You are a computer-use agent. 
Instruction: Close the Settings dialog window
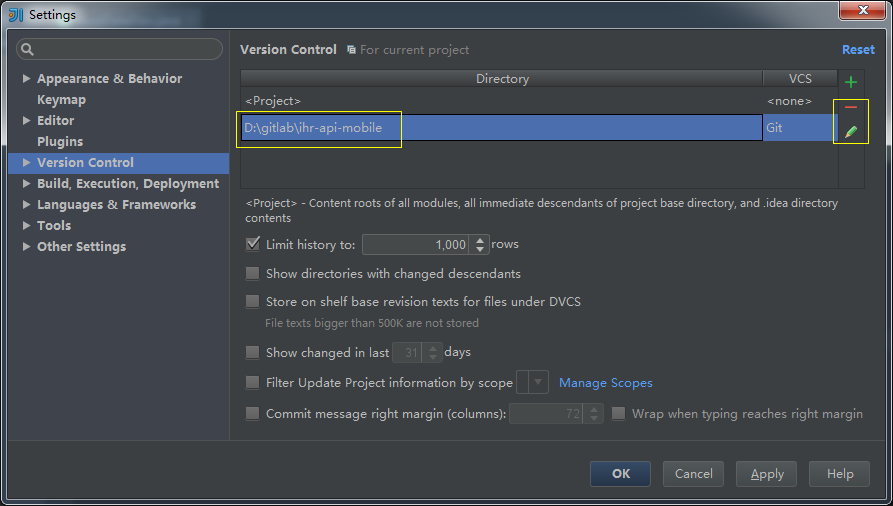(x=863, y=10)
